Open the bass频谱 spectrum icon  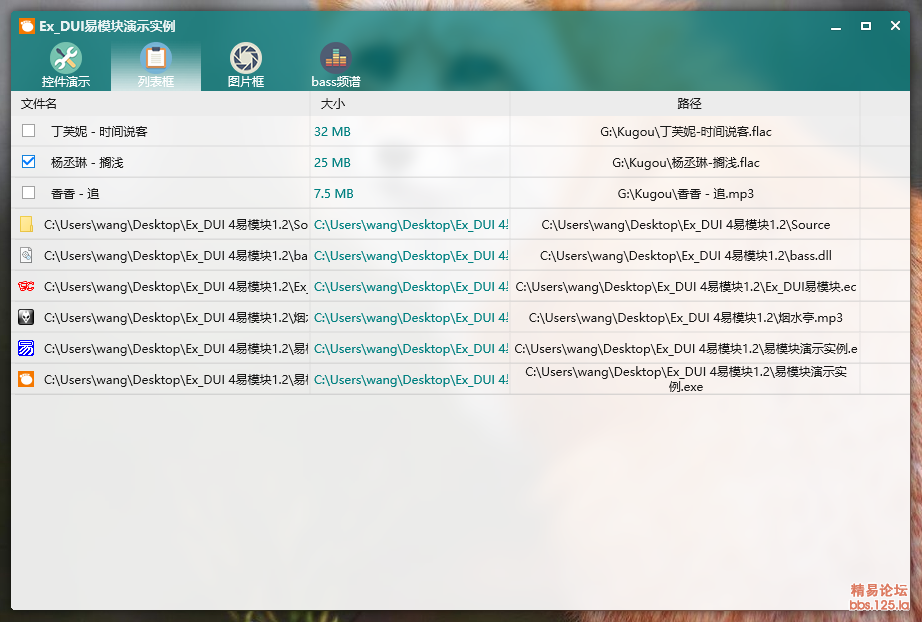336,59
